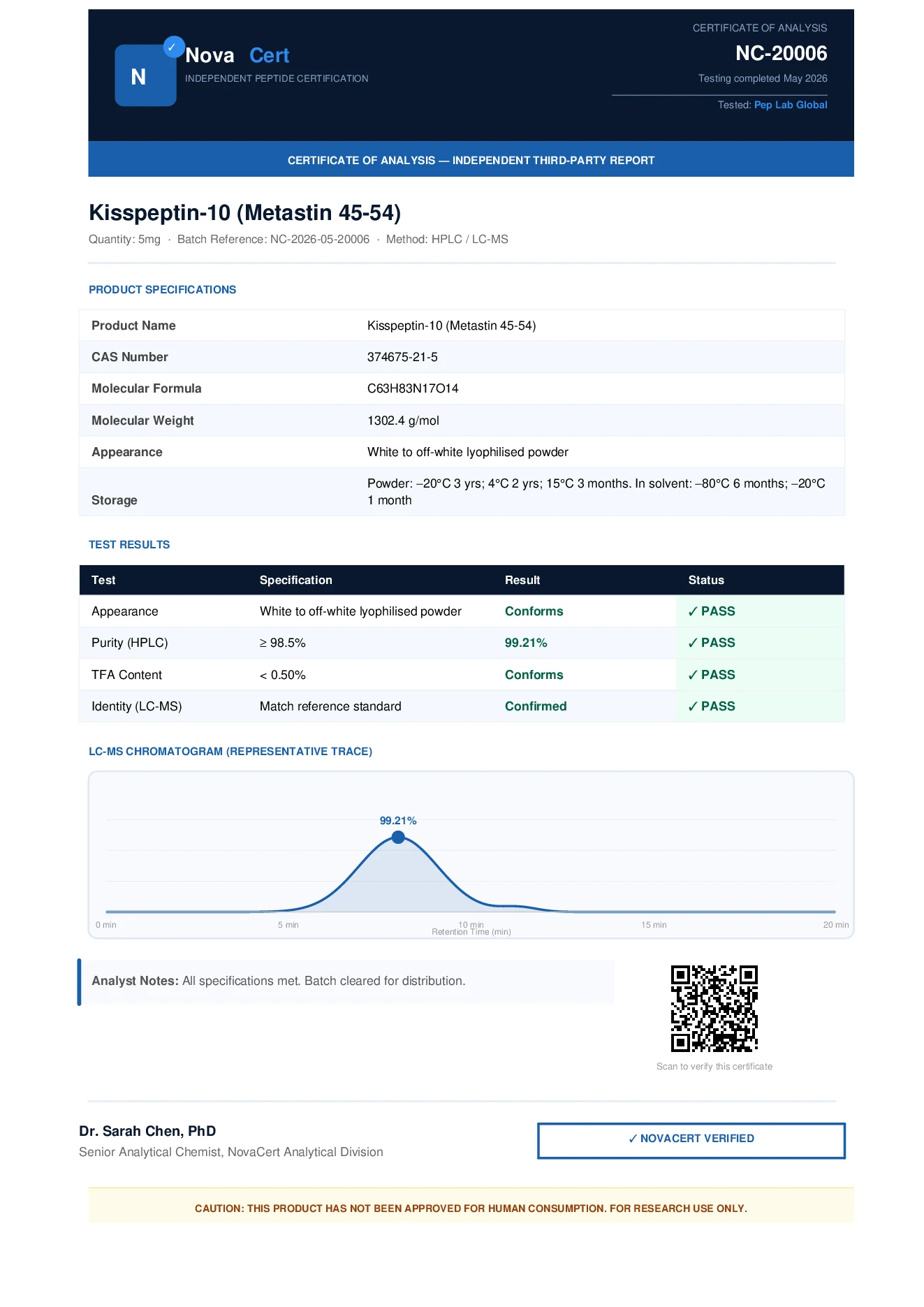
Task: Click the research use only caution banner
Action: [x=471, y=1206]
